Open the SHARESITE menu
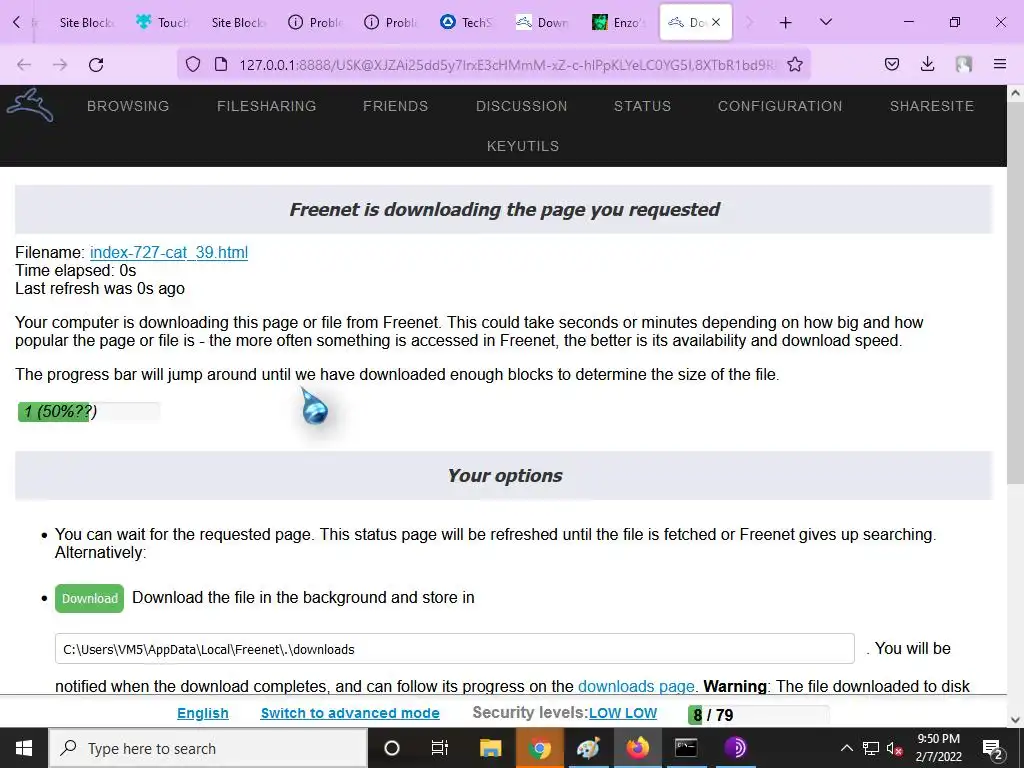The width and height of the screenshot is (1024, 768). (x=932, y=106)
